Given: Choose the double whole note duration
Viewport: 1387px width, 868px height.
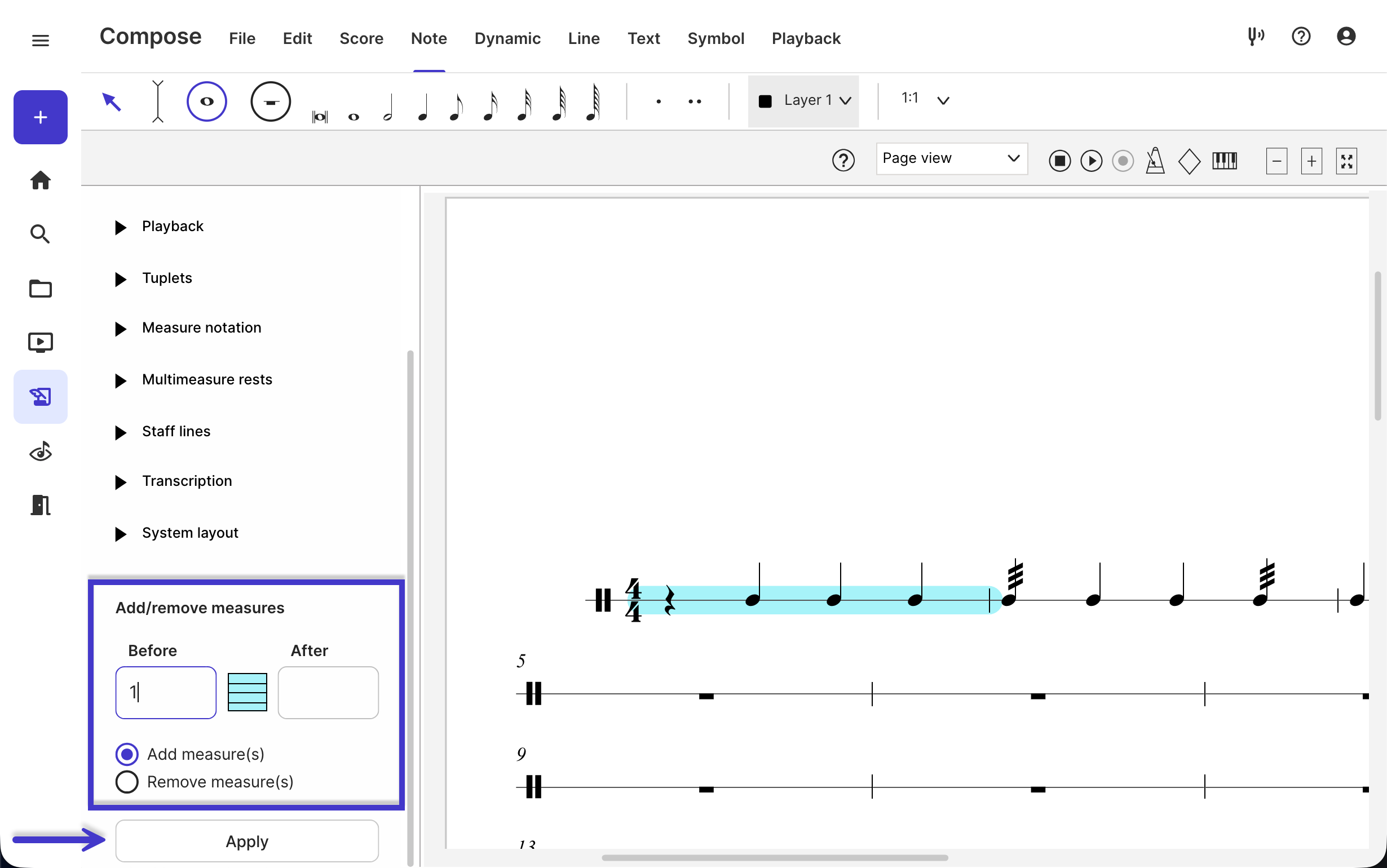Looking at the screenshot, I should tap(320, 117).
